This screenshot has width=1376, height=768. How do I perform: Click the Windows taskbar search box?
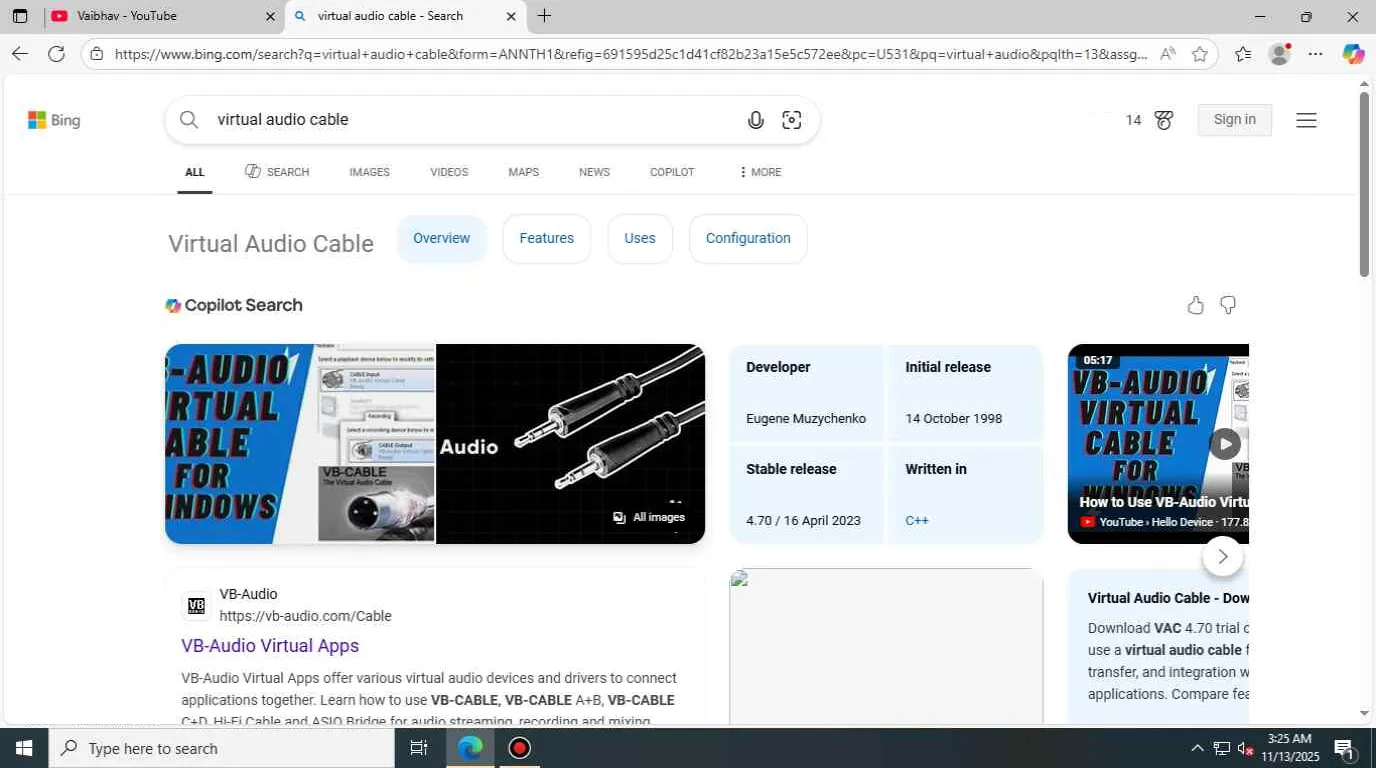[x=221, y=748]
